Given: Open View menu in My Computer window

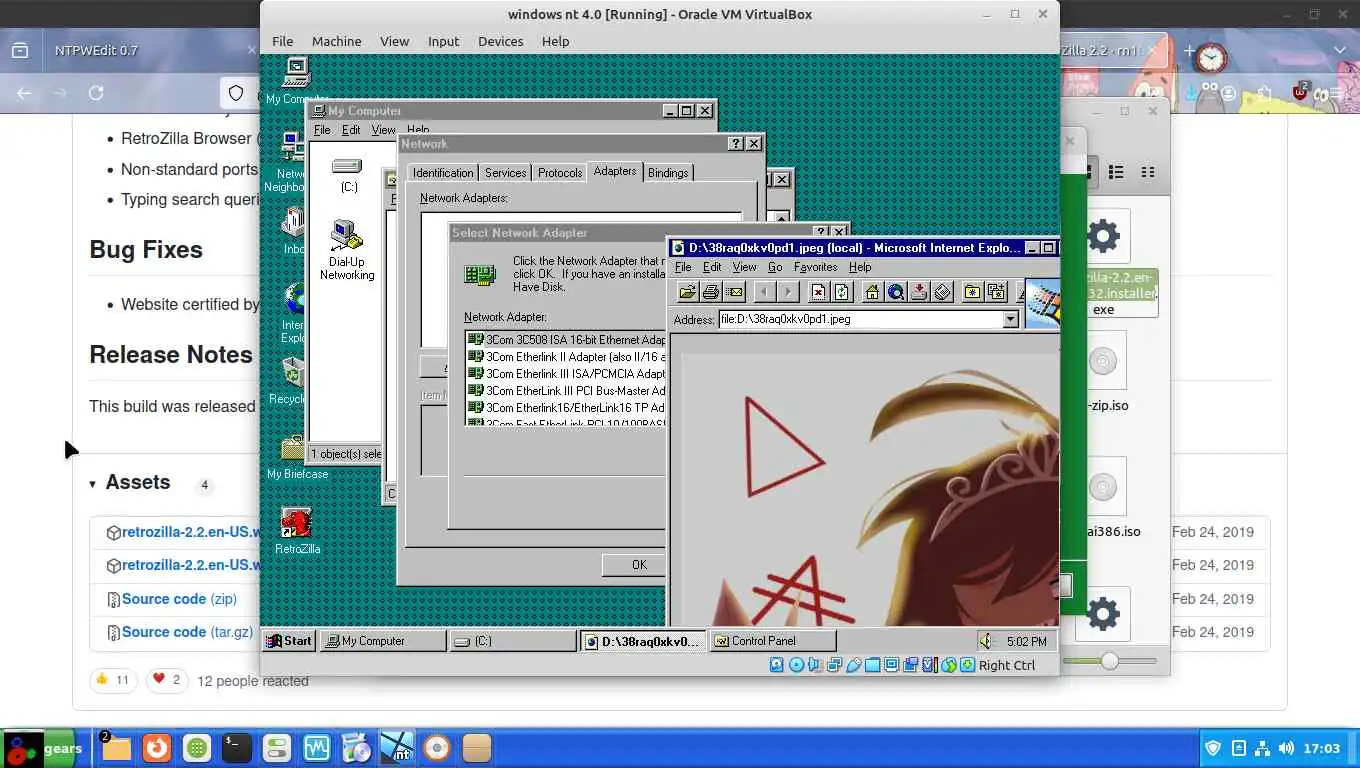Looking at the screenshot, I should tap(383, 130).
